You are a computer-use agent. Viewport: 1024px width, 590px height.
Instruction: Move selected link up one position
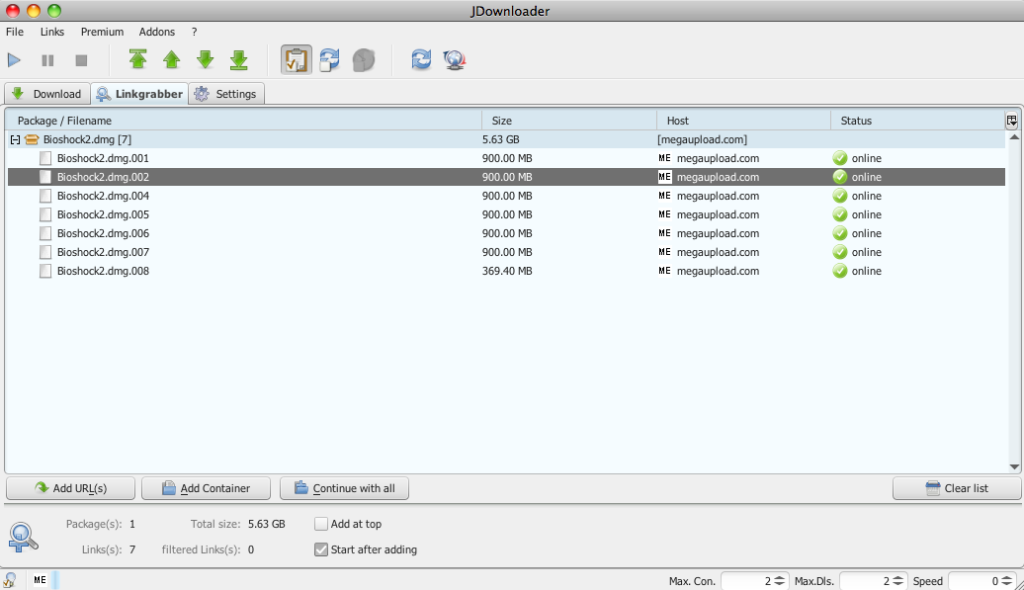[x=172, y=59]
